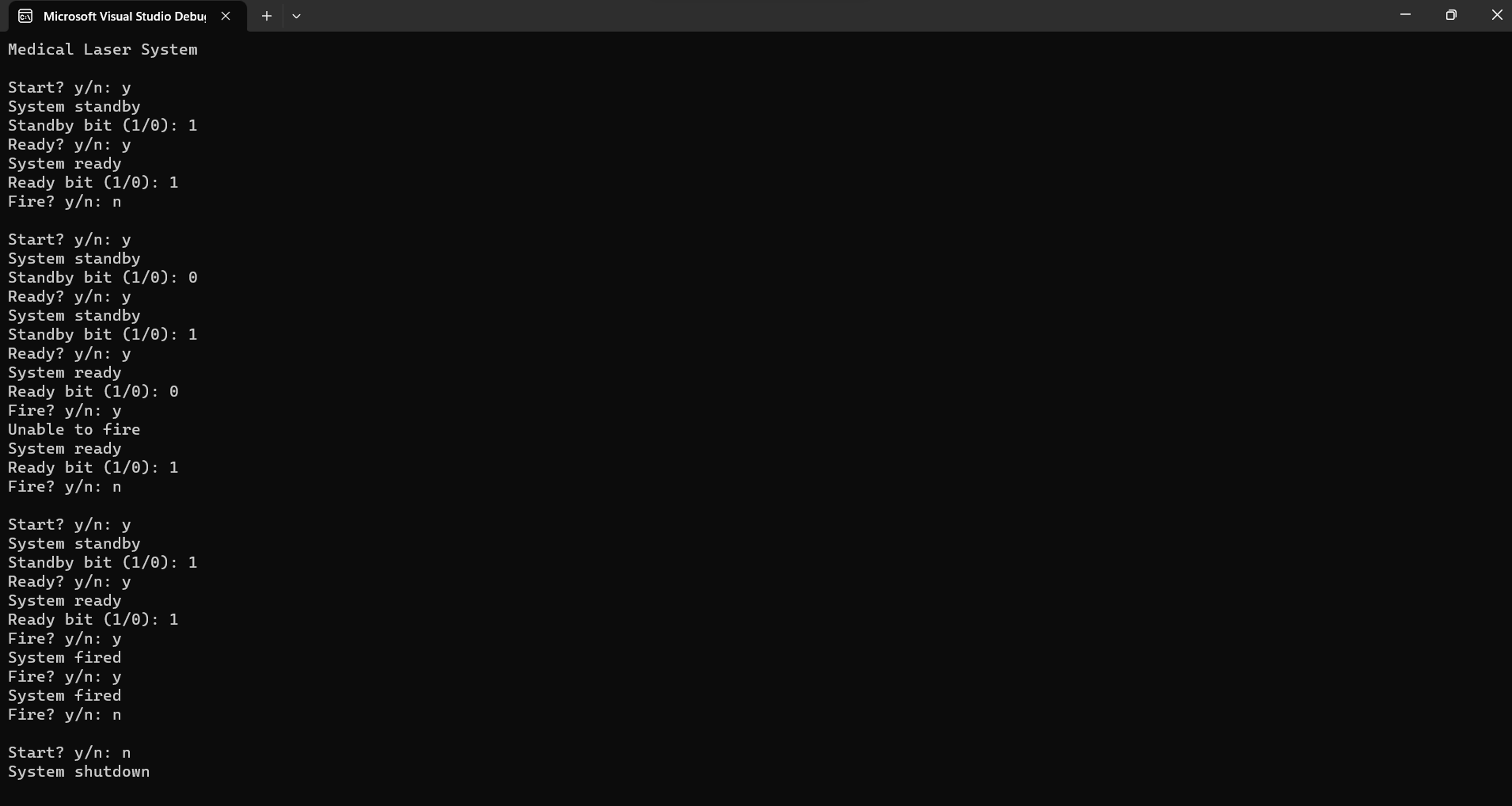Click the console icon on the tab
This screenshot has height=806, width=1512.
[25, 16]
